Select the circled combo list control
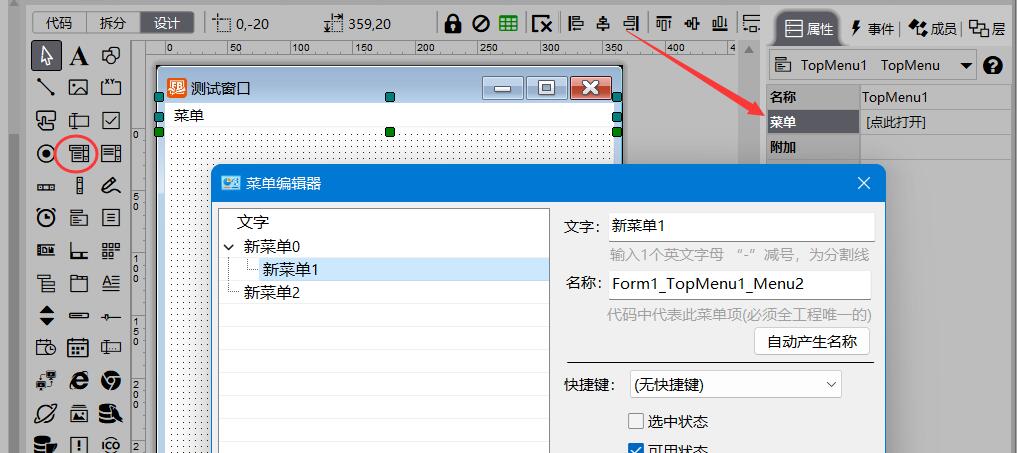This screenshot has height=453, width=1017. click(x=78, y=153)
